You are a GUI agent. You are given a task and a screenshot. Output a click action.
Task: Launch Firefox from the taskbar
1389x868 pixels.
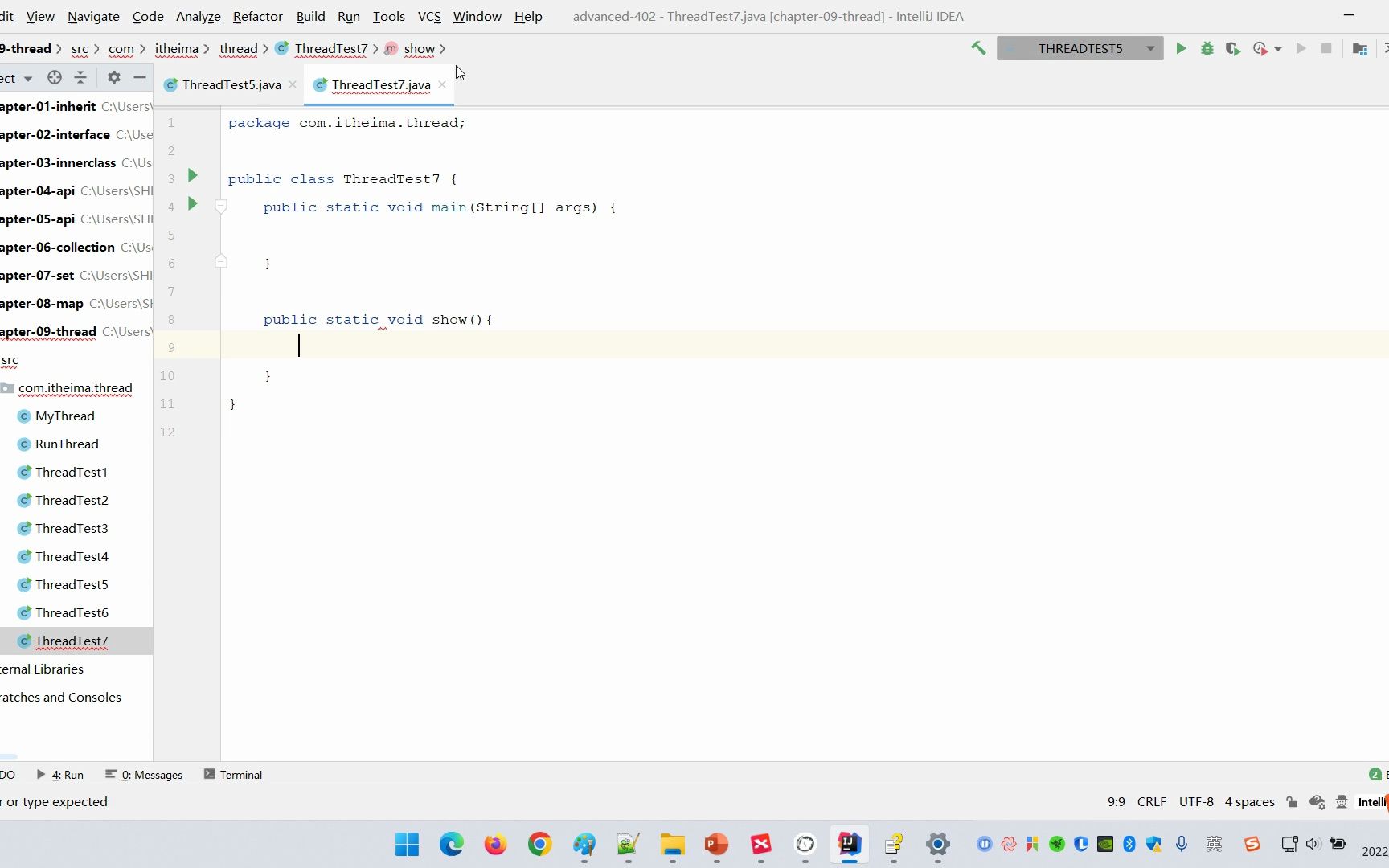click(495, 844)
